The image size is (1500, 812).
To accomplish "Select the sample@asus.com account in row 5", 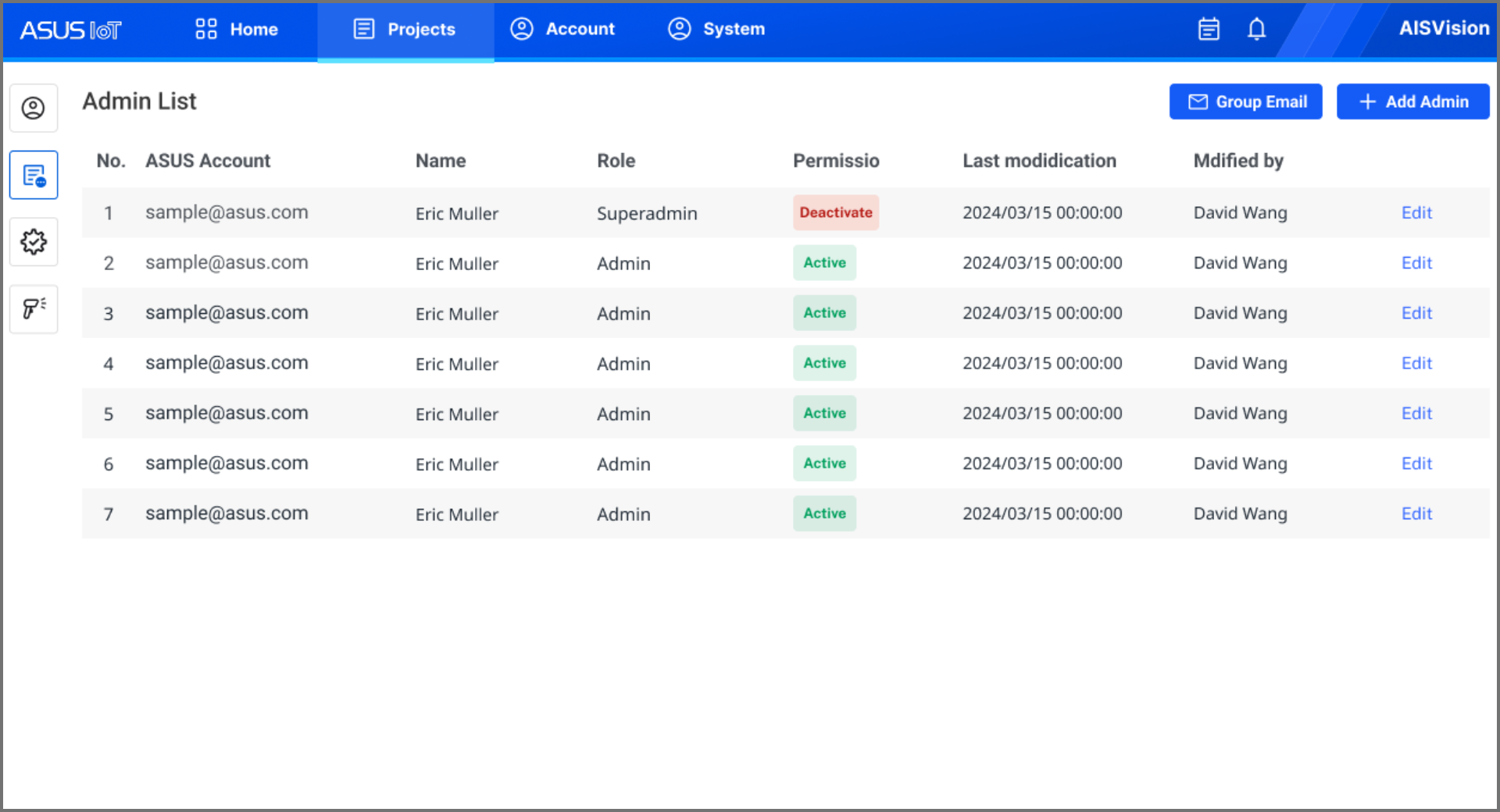I will click(x=227, y=413).
